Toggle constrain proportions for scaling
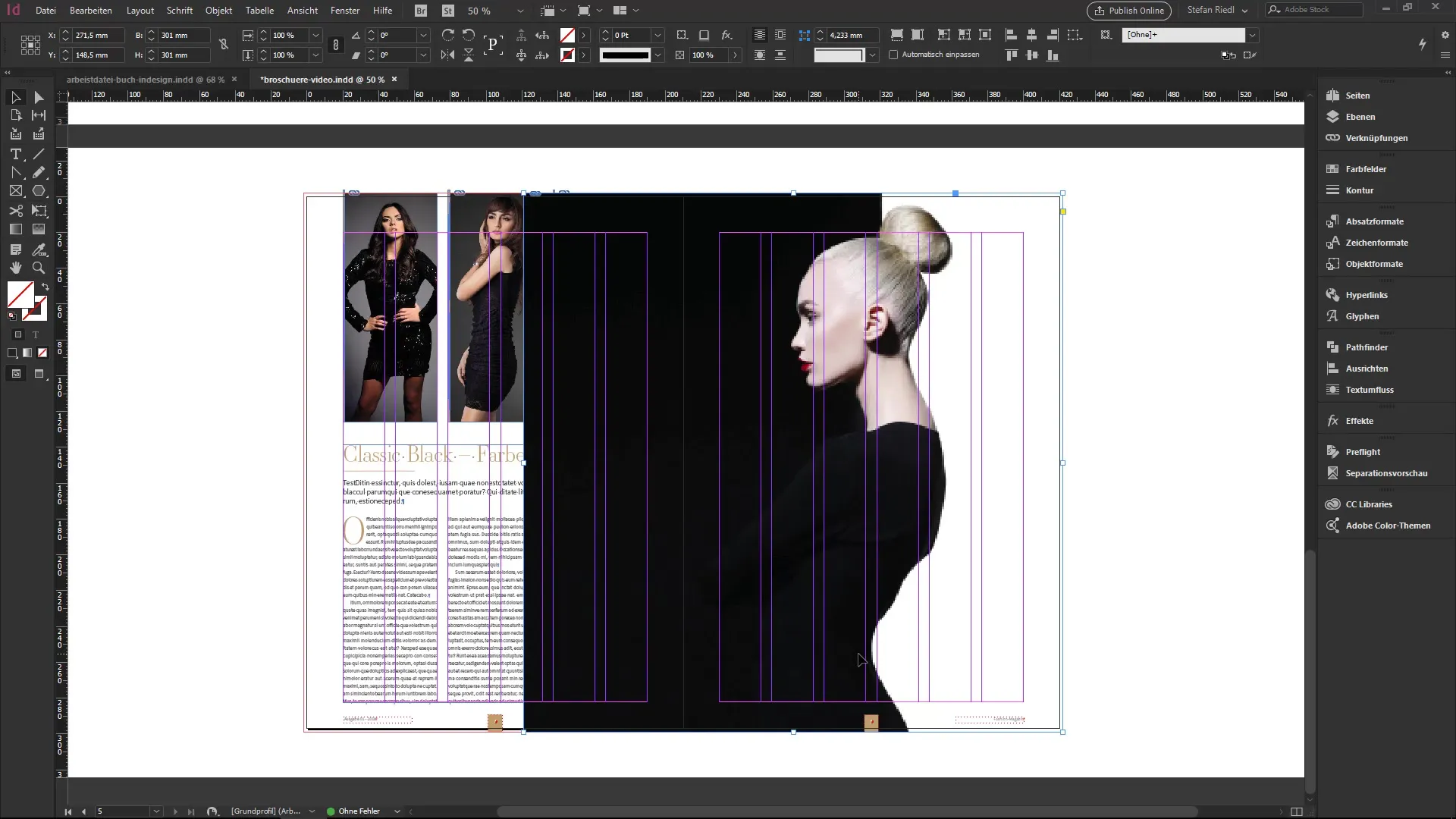The height and width of the screenshot is (819, 1456). tap(336, 45)
